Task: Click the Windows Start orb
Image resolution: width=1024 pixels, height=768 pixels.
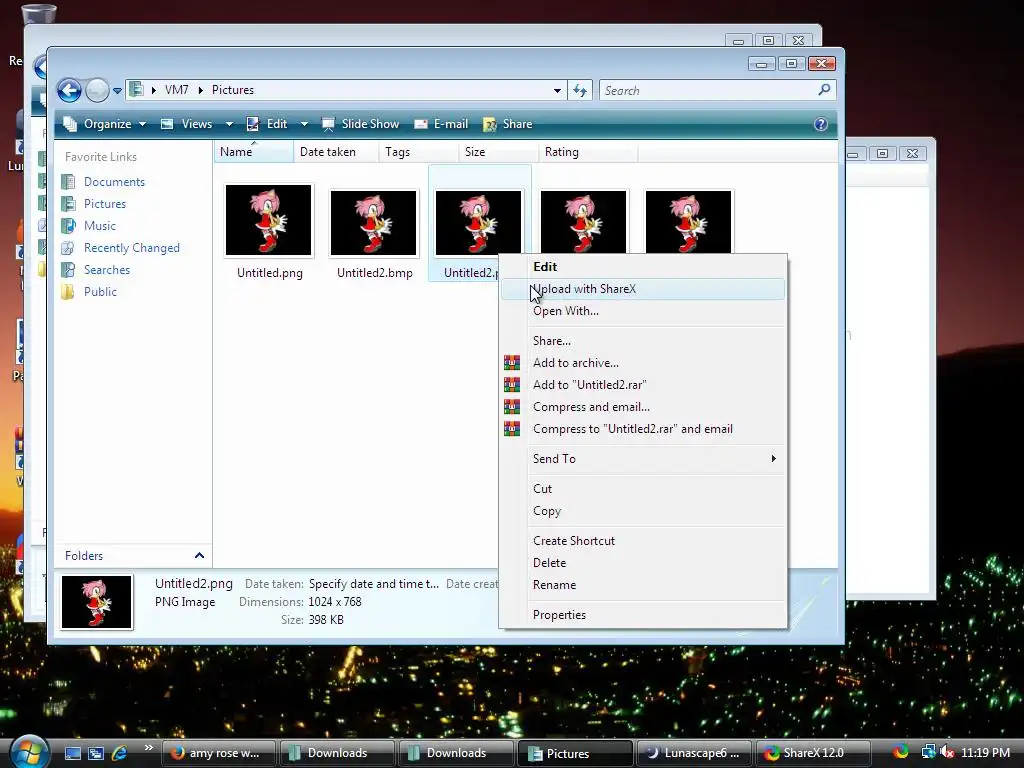Action: tap(27, 752)
